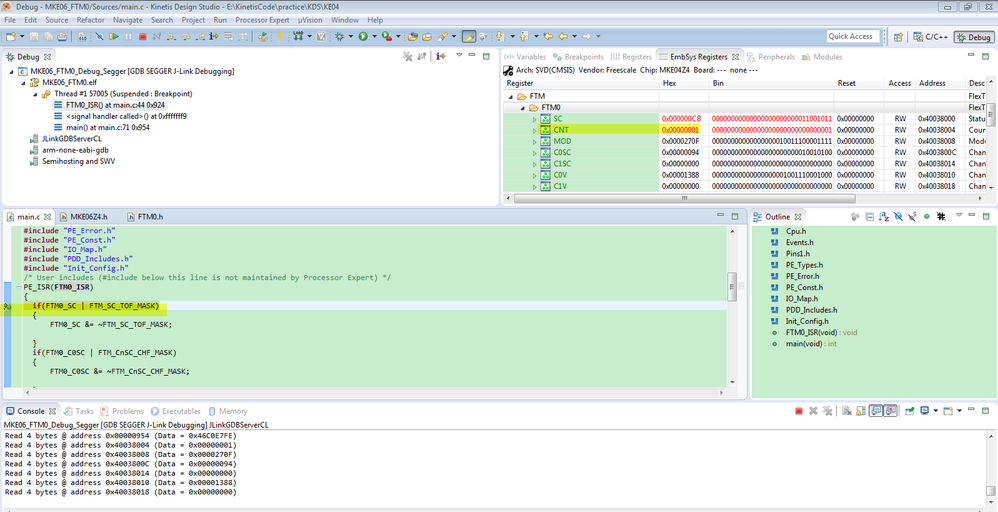The image size is (998, 512).
Task: Click the Hex column header
Action: tap(684, 83)
